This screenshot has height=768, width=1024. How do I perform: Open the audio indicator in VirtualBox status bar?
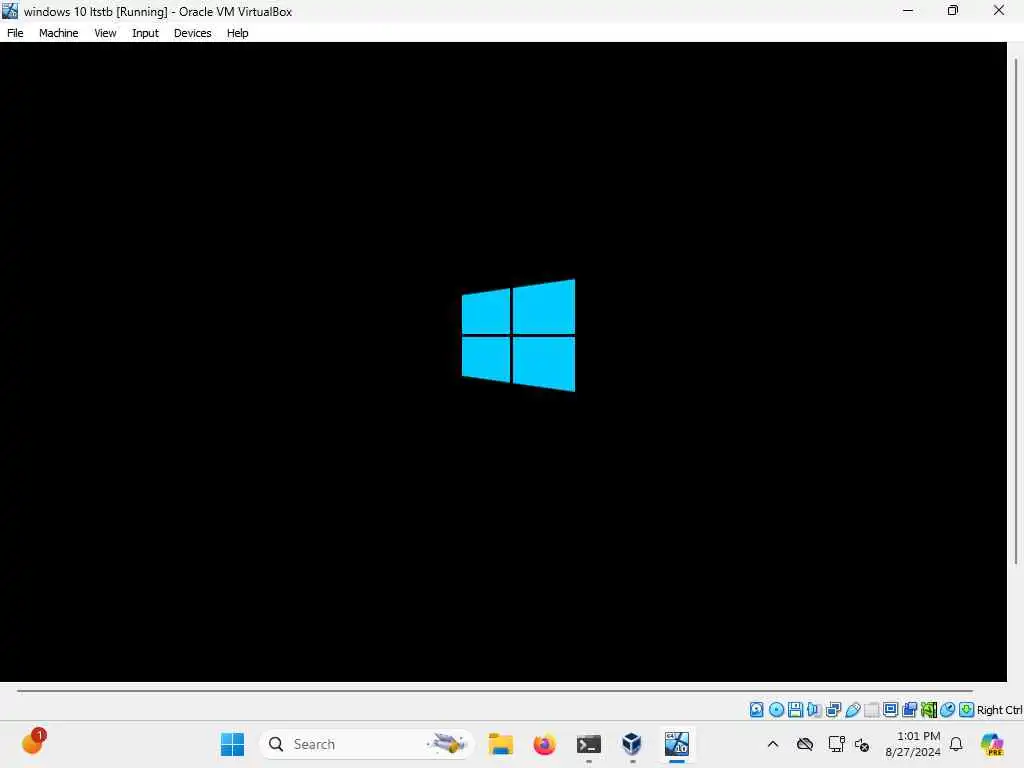[814, 710]
